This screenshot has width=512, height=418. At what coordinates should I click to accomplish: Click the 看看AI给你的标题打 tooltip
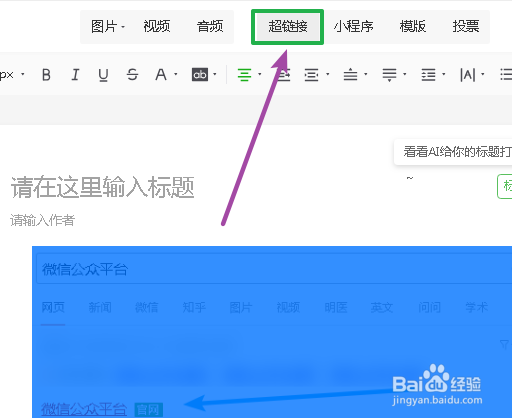pyautogui.click(x=453, y=152)
